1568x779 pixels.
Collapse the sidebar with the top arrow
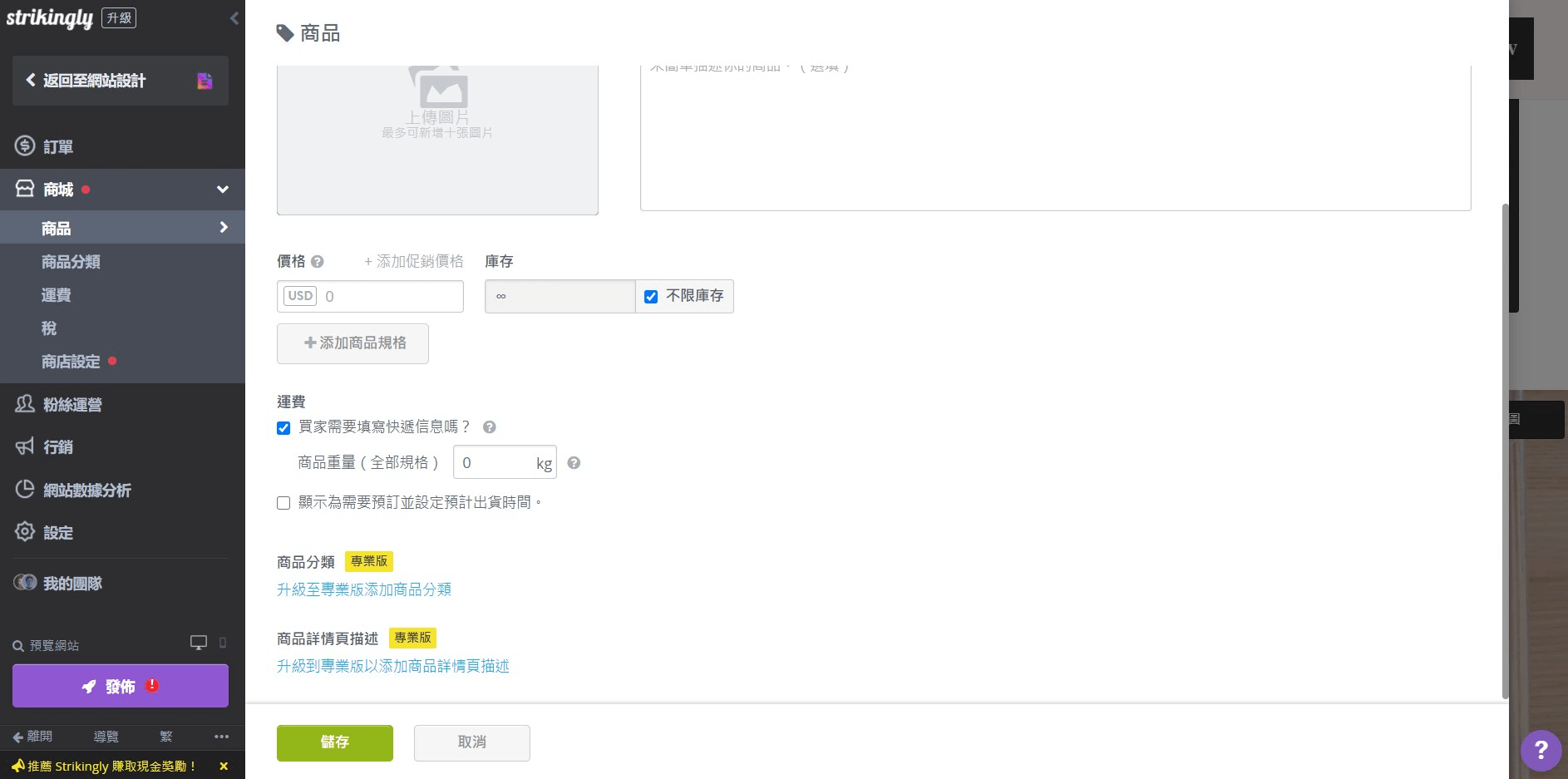[x=234, y=17]
